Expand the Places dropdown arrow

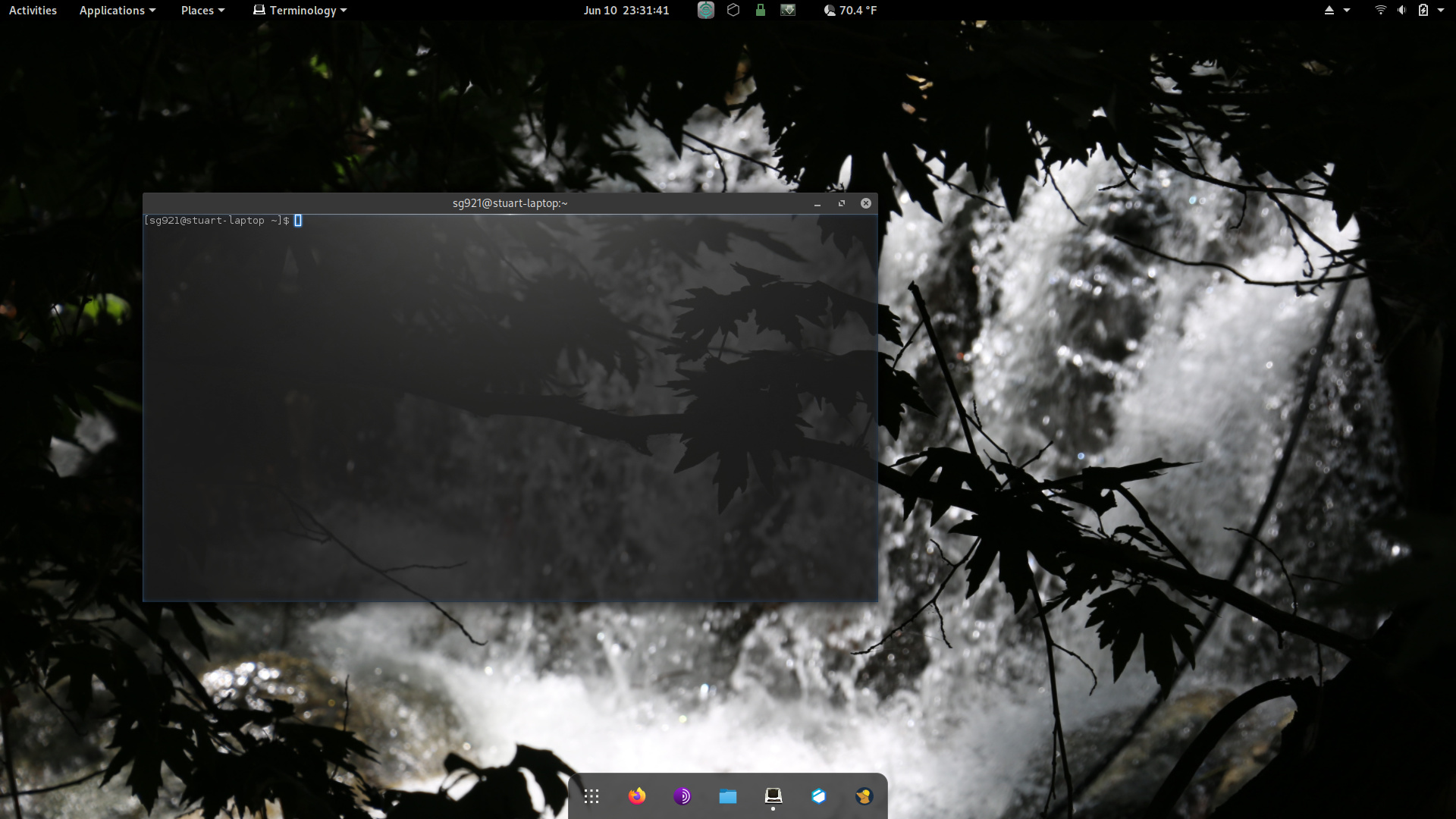click(221, 11)
